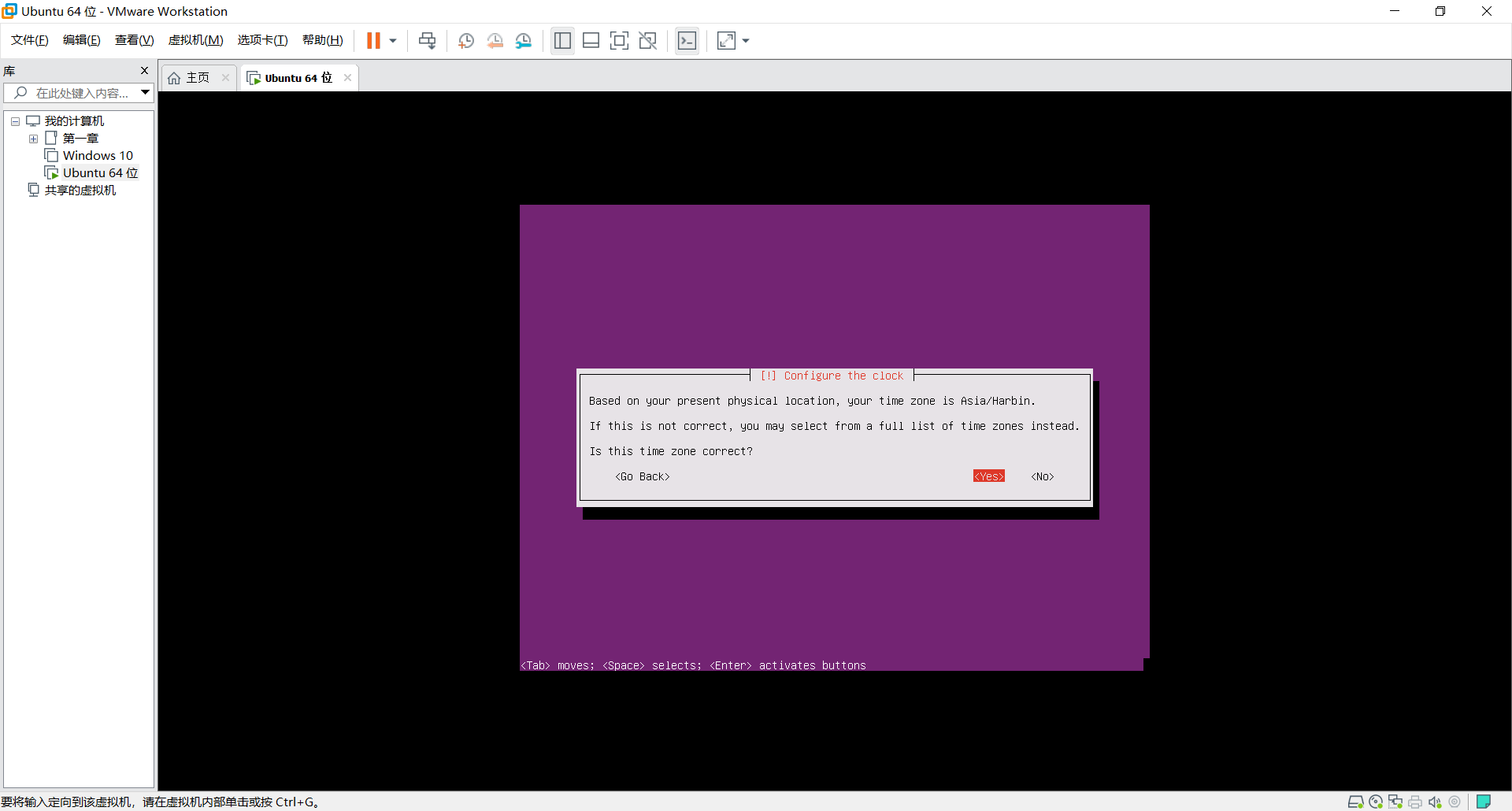Close the Ubuntu 64 位 tab

347,78
